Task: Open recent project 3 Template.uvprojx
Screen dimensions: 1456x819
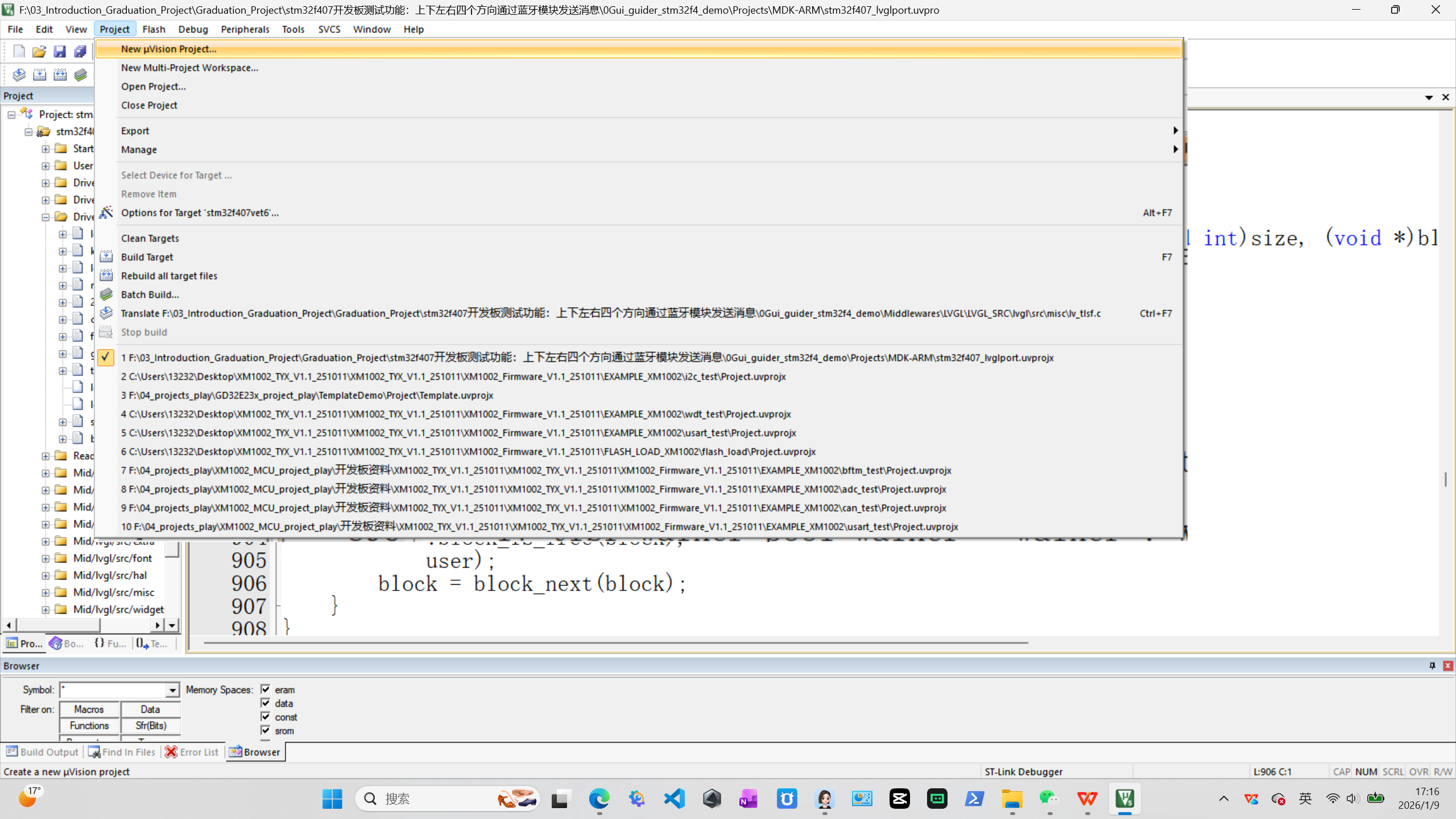Action: click(x=639, y=395)
